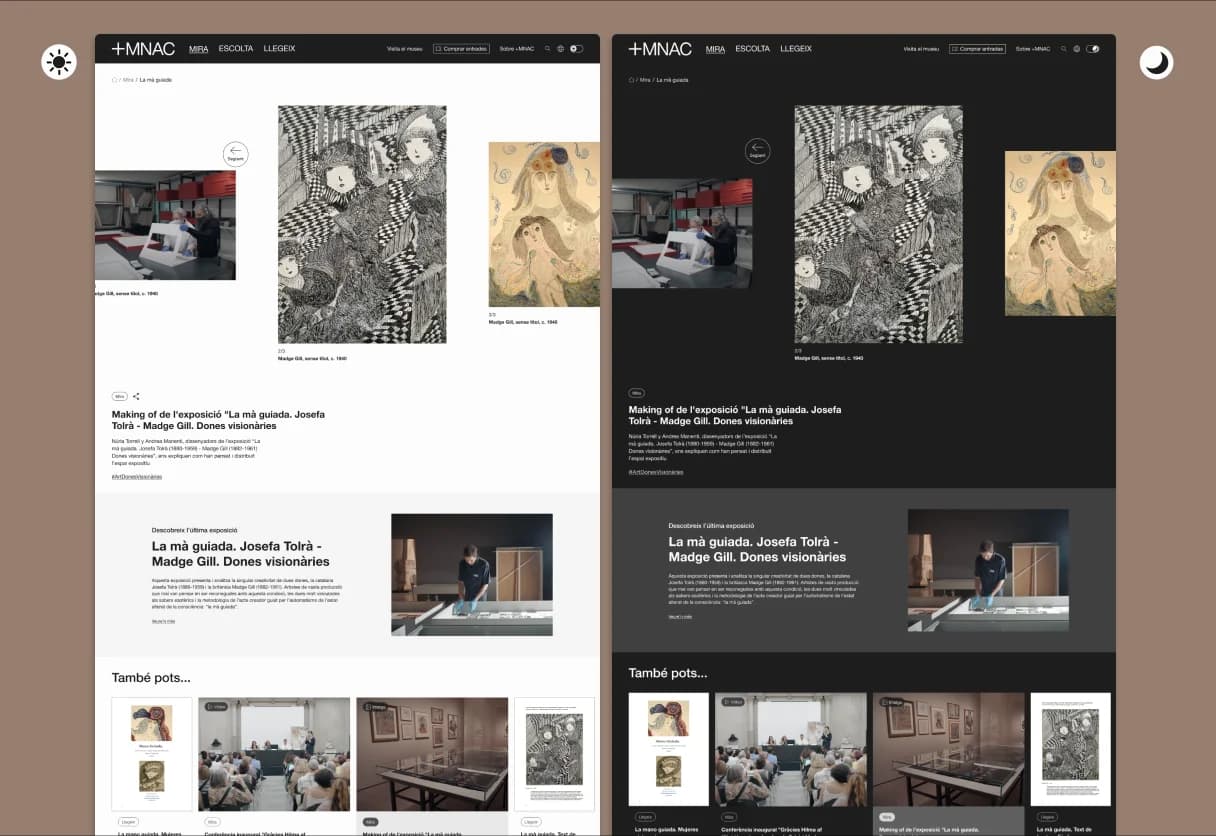This screenshot has width=1216, height=836.
Task: Open MIRA menu in the light header
Action: point(199,49)
